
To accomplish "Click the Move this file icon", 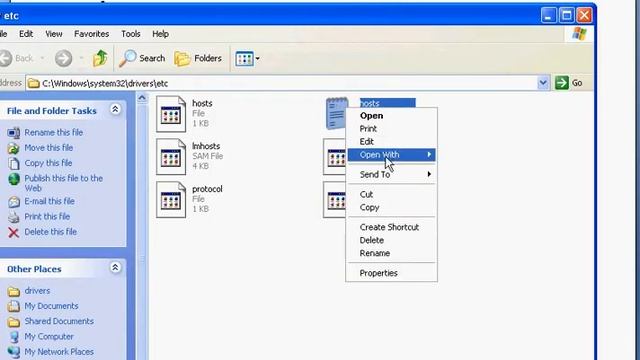I will point(13,148).
